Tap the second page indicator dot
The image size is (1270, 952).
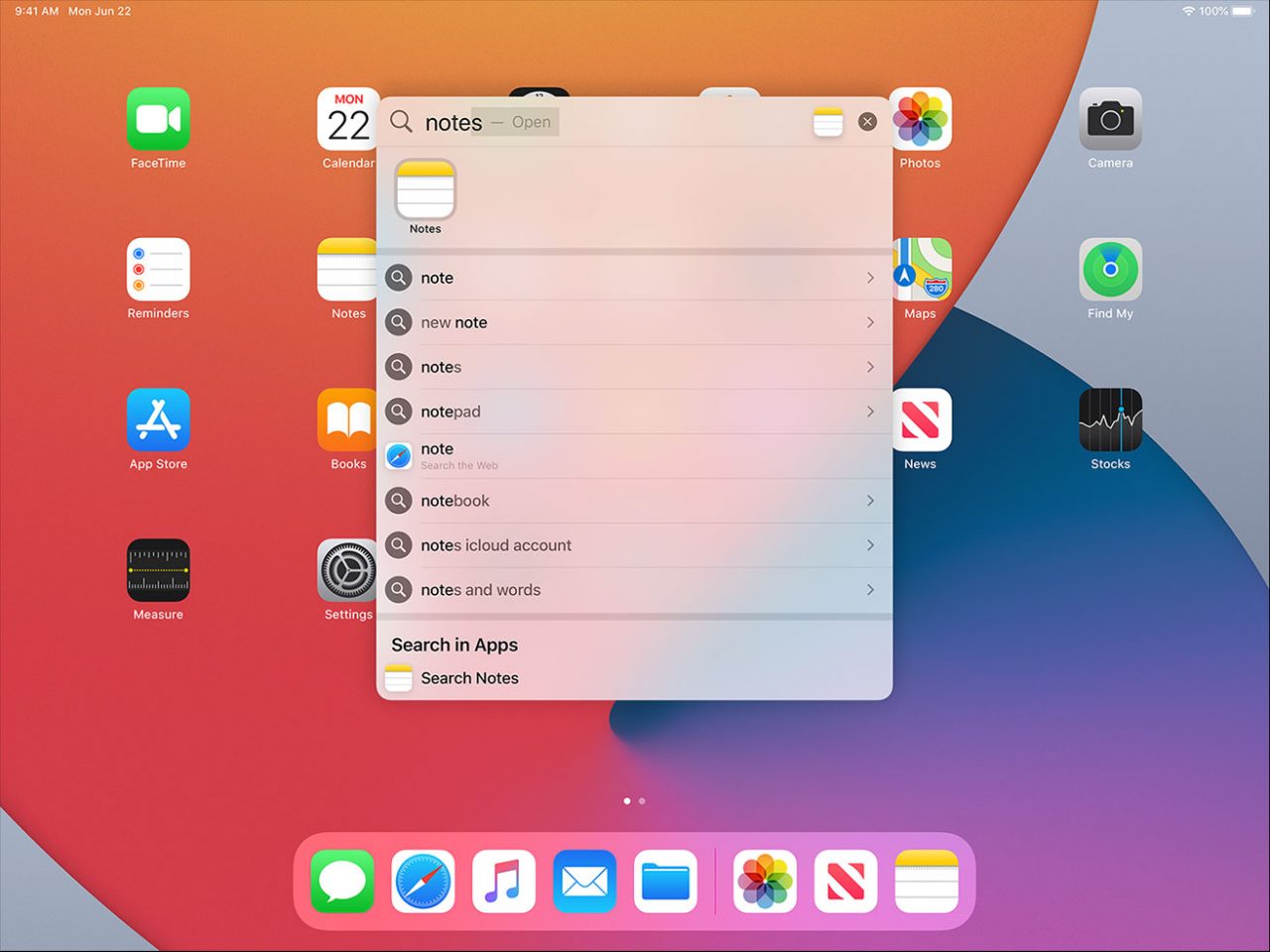[x=642, y=800]
